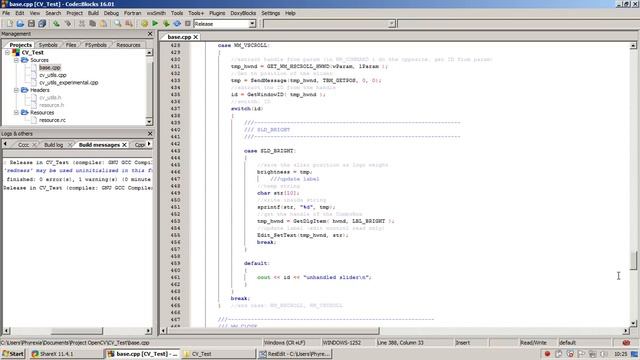Click the editor vertical scrollbar thumb

(x=633, y=260)
